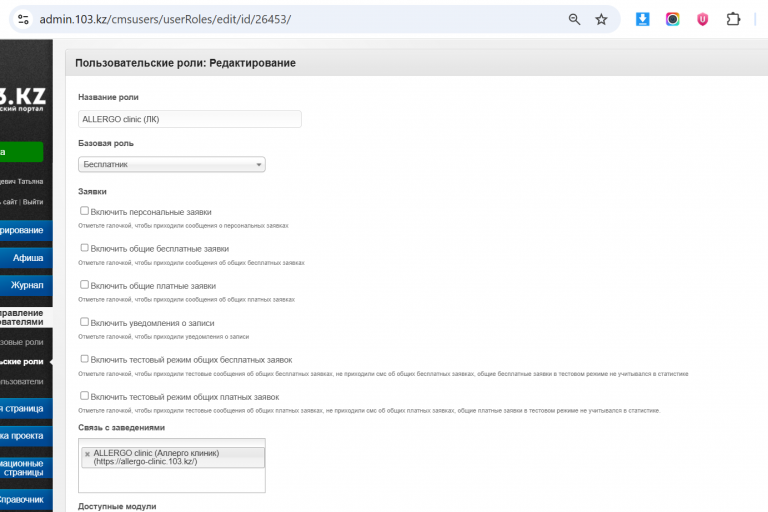Enable Включить персональные заявки checkbox
This screenshot has width=768, height=512.
point(84,211)
